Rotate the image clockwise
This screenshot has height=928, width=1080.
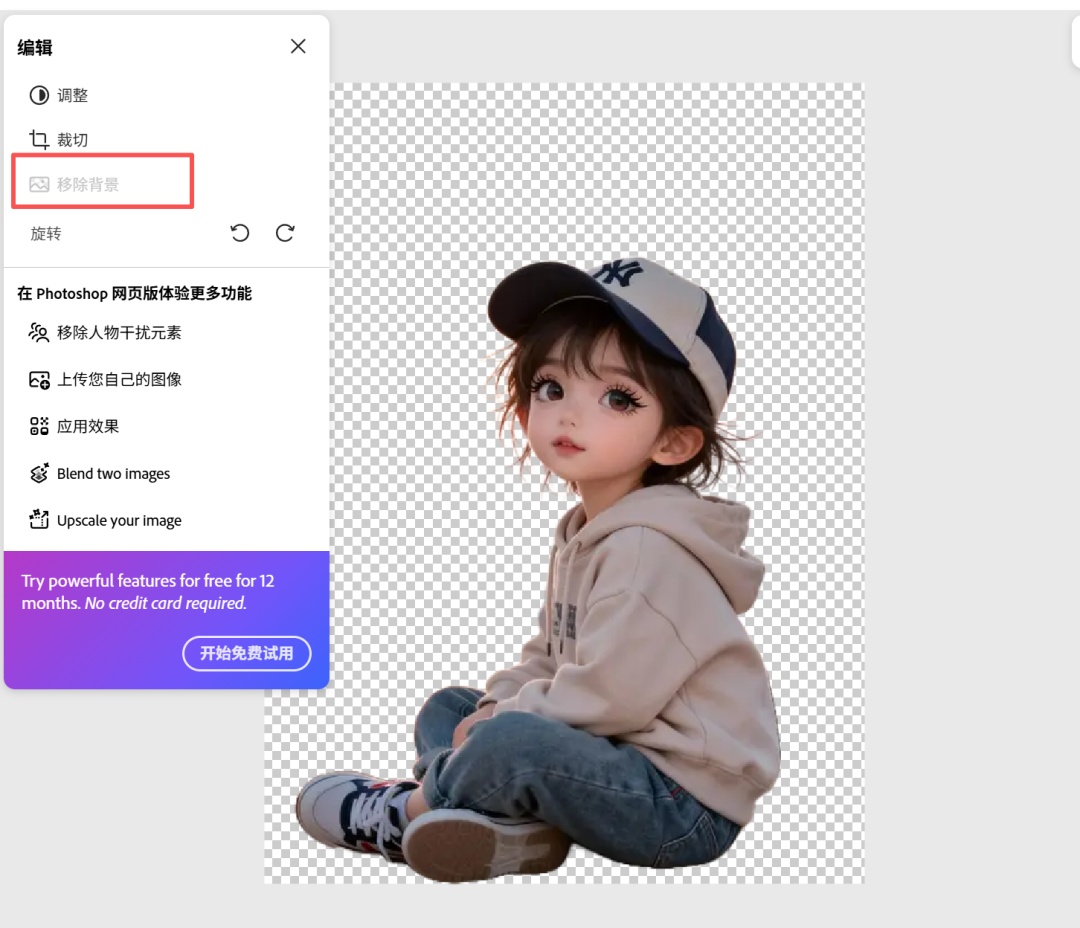tap(285, 233)
